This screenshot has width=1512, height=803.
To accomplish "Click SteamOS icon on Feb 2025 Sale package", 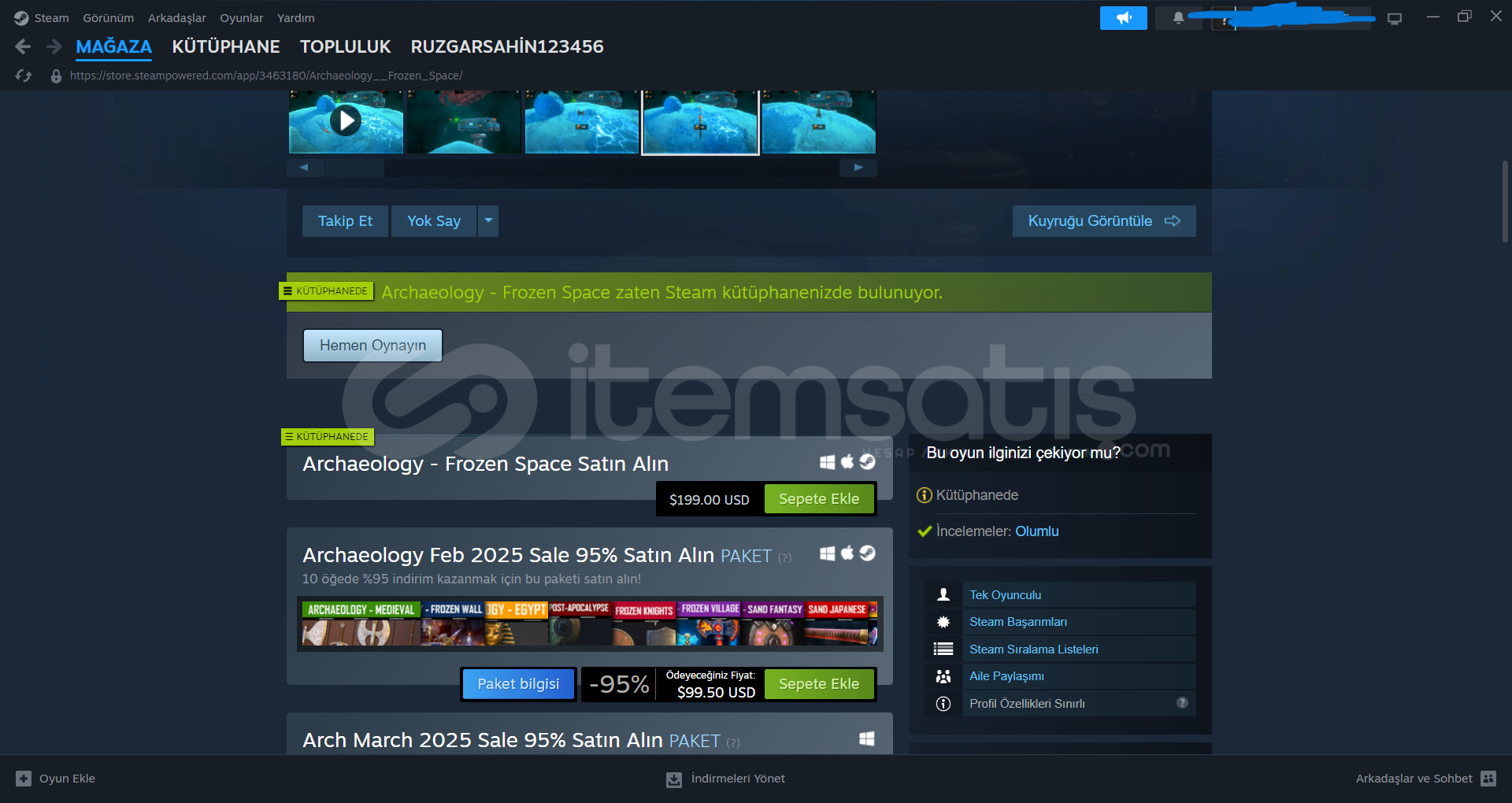I will (867, 553).
